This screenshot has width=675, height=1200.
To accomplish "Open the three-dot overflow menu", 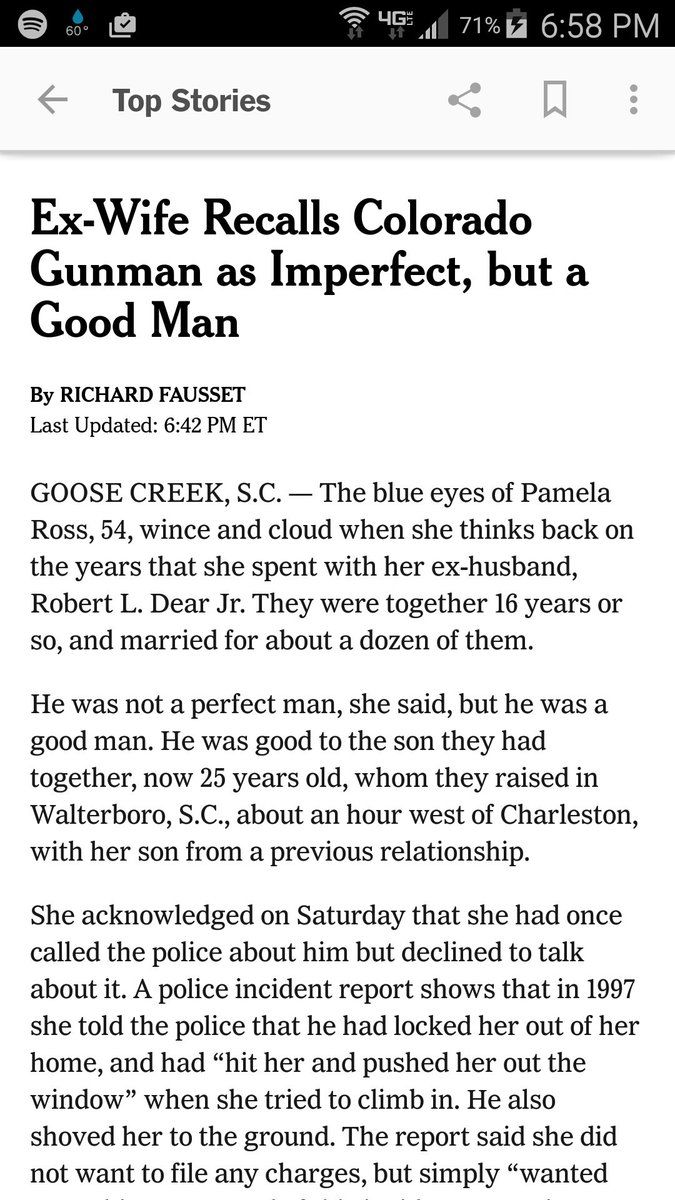I will (x=633, y=100).
